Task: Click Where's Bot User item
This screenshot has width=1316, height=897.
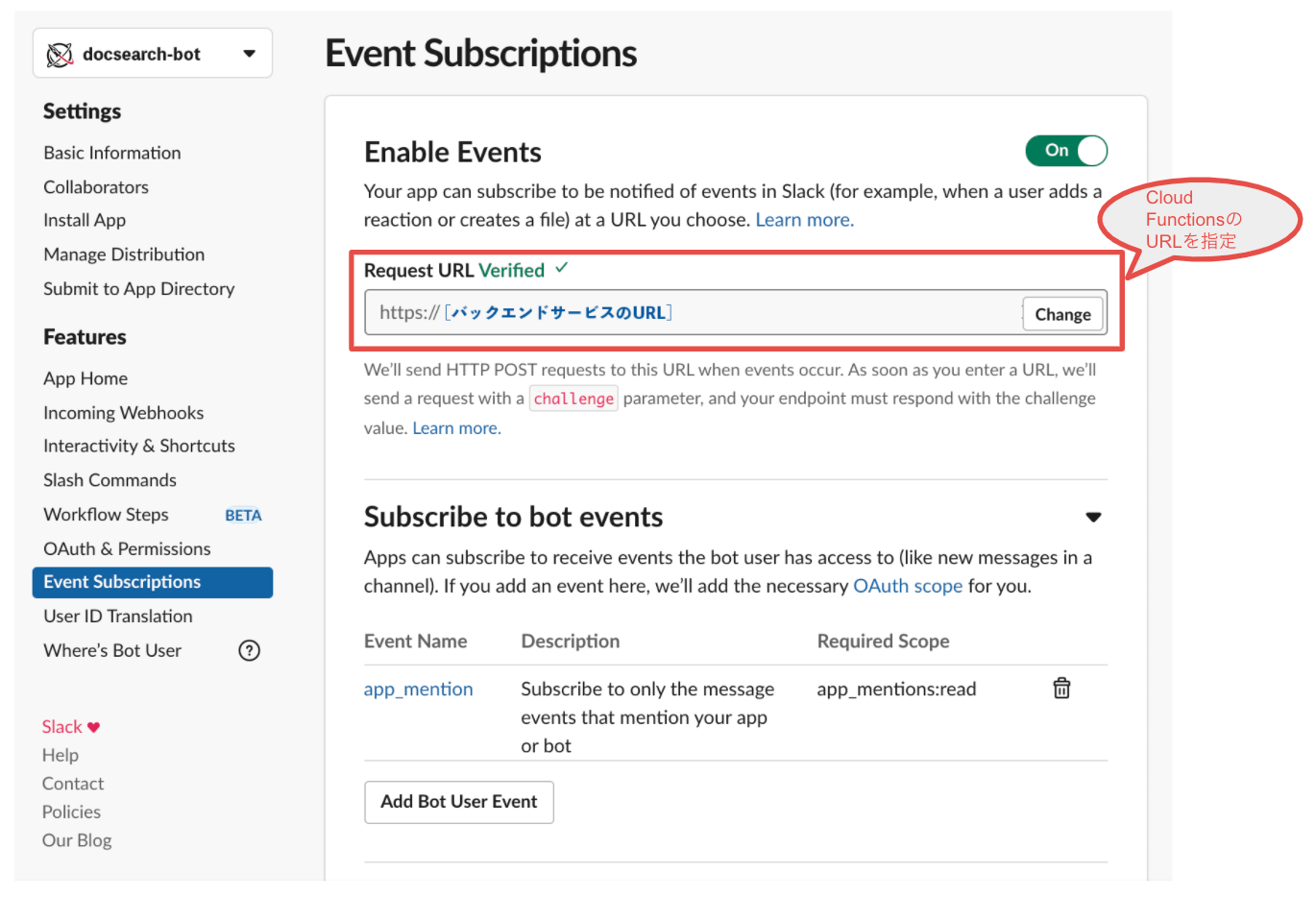Action: coord(112,651)
